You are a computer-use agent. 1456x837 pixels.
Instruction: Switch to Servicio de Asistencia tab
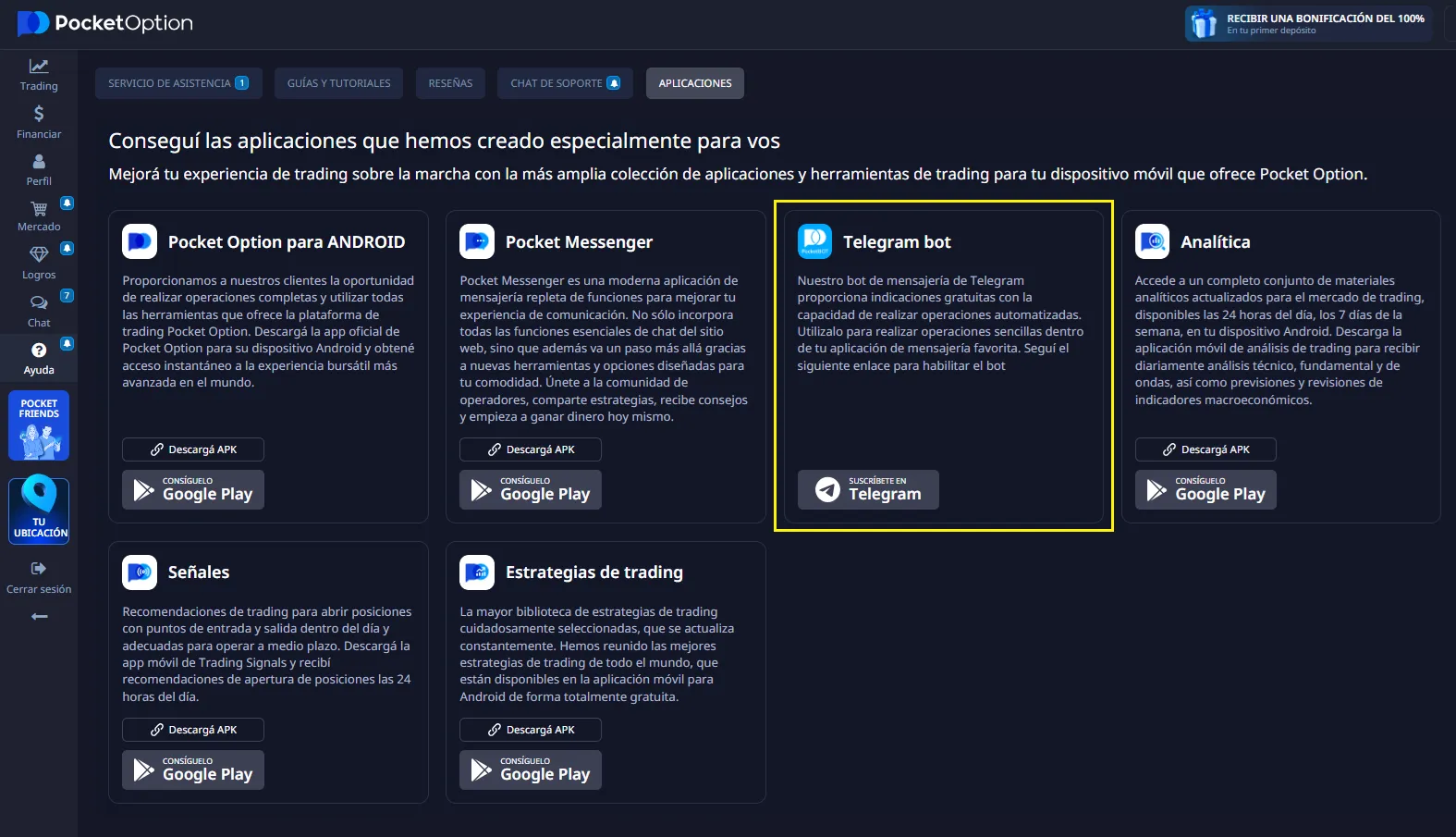tap(178, 83)
